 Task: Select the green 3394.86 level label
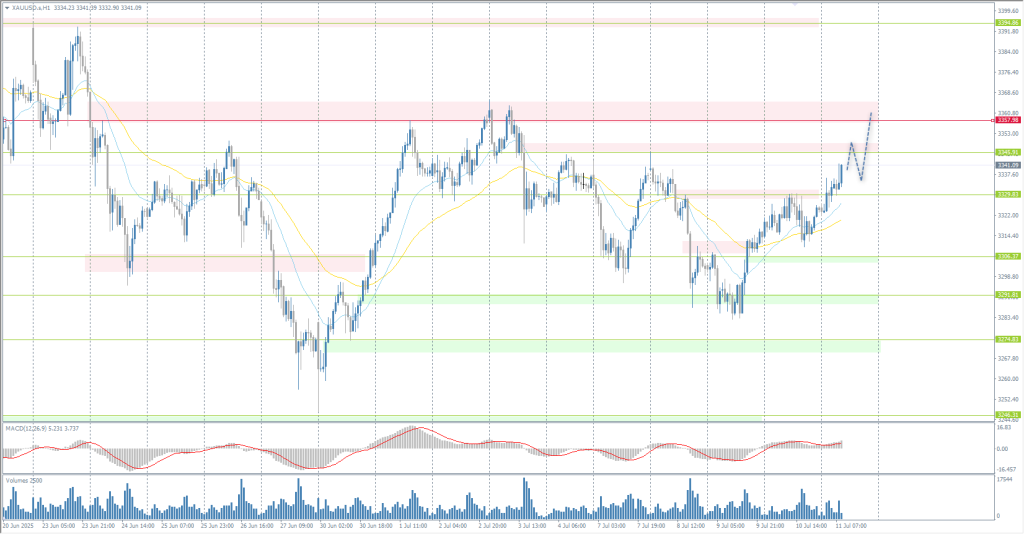coord(1007,22)
